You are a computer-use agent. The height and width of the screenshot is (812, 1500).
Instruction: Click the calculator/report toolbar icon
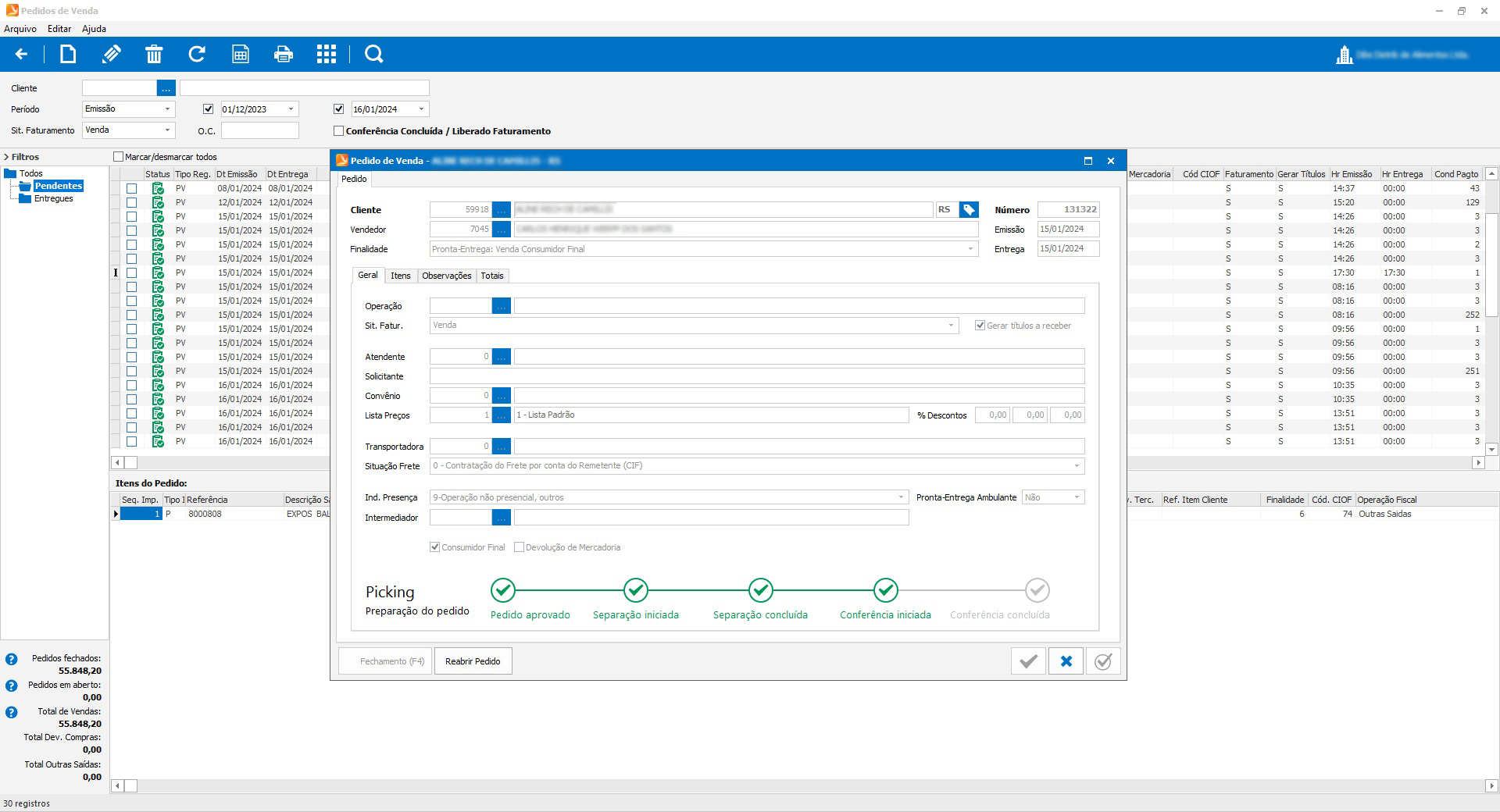[241, 54]
